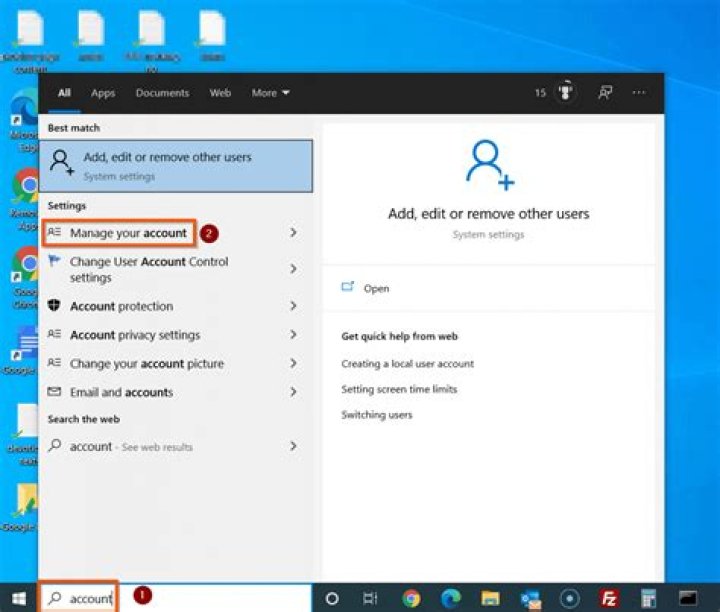Select the Web search tab
Viewport: 720px width, 612px height.
point(220,93)
